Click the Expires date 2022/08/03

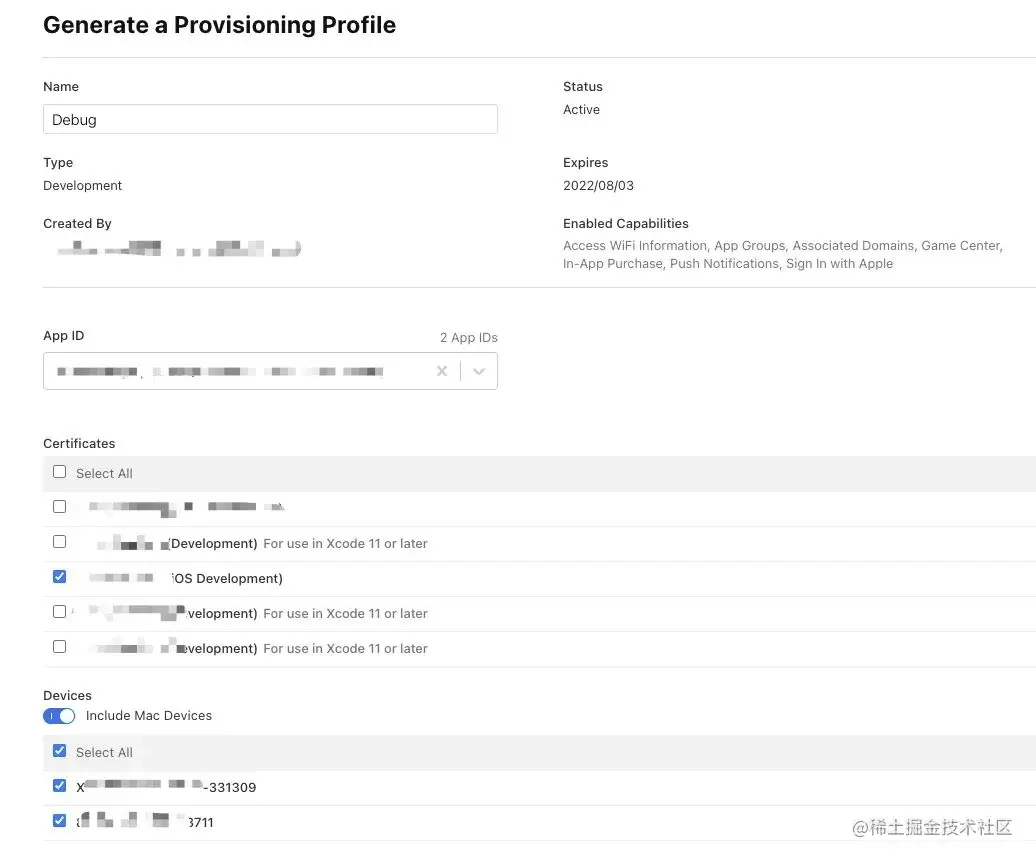click(598, 186)
